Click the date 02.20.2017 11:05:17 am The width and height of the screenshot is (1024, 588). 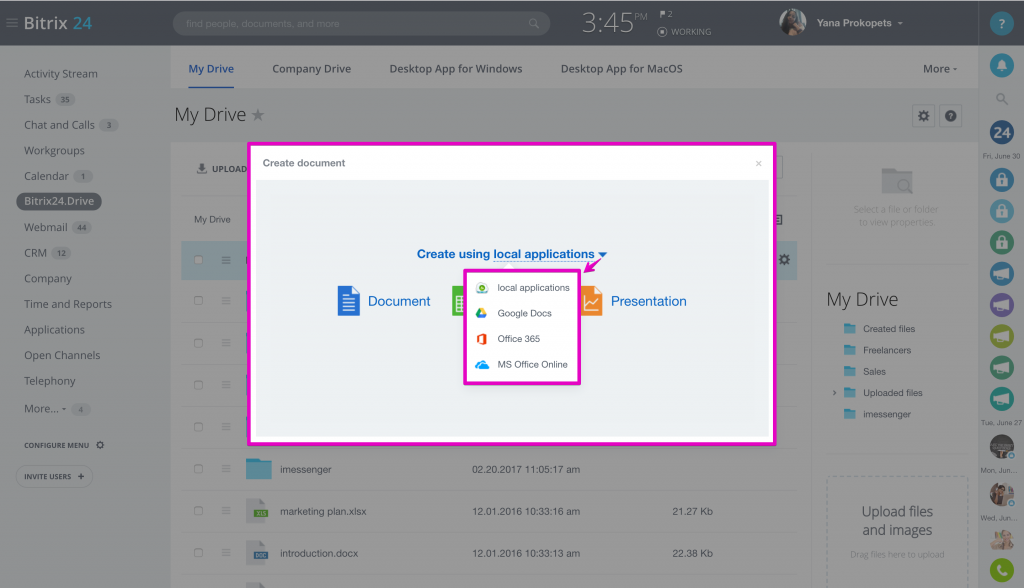[x=526, y=469]
